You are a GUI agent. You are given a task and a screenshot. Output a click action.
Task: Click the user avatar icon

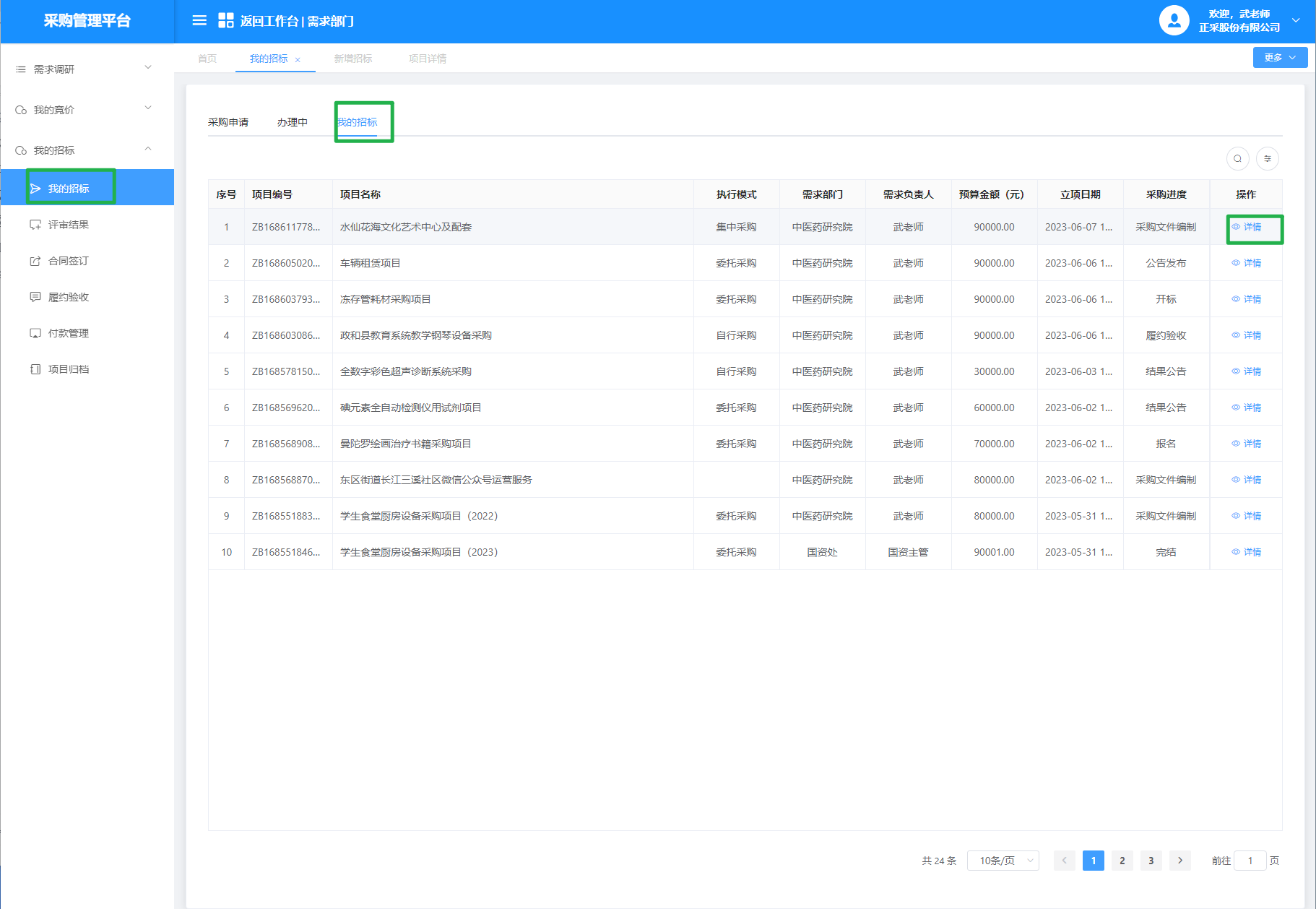coord(1174,20)
